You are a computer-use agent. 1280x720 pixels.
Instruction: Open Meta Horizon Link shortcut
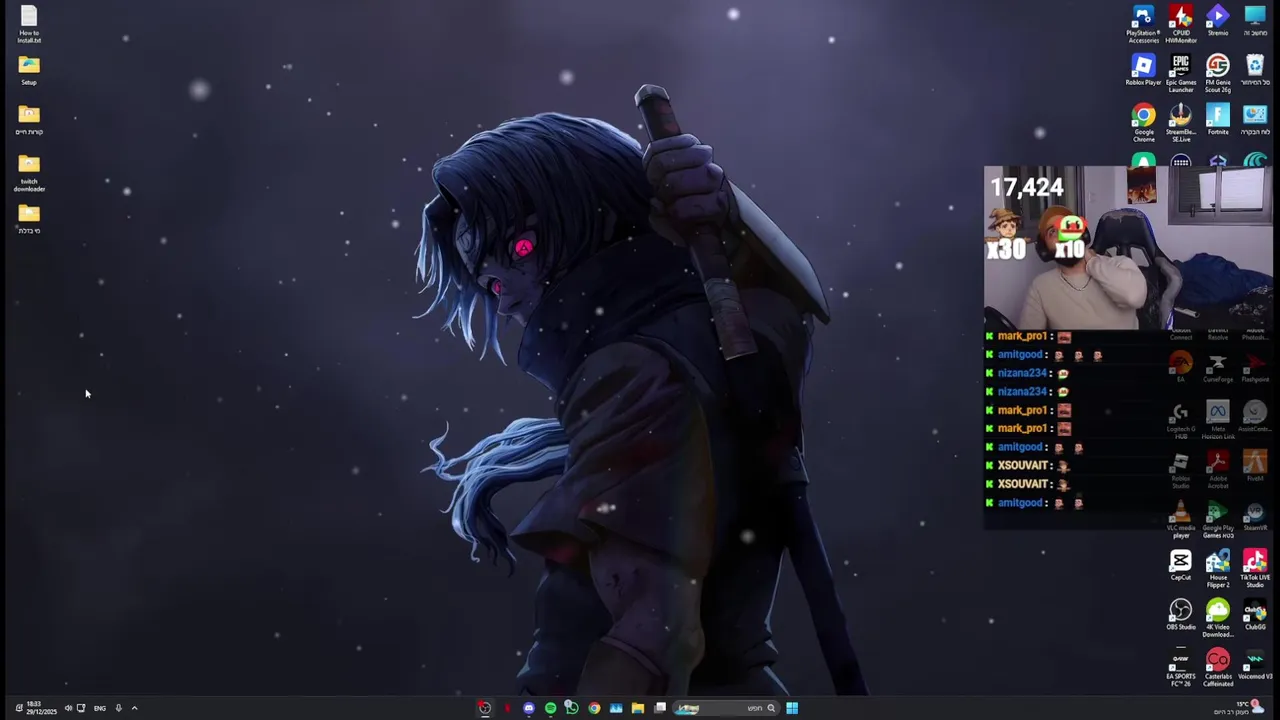click(x=1217, y=420)
